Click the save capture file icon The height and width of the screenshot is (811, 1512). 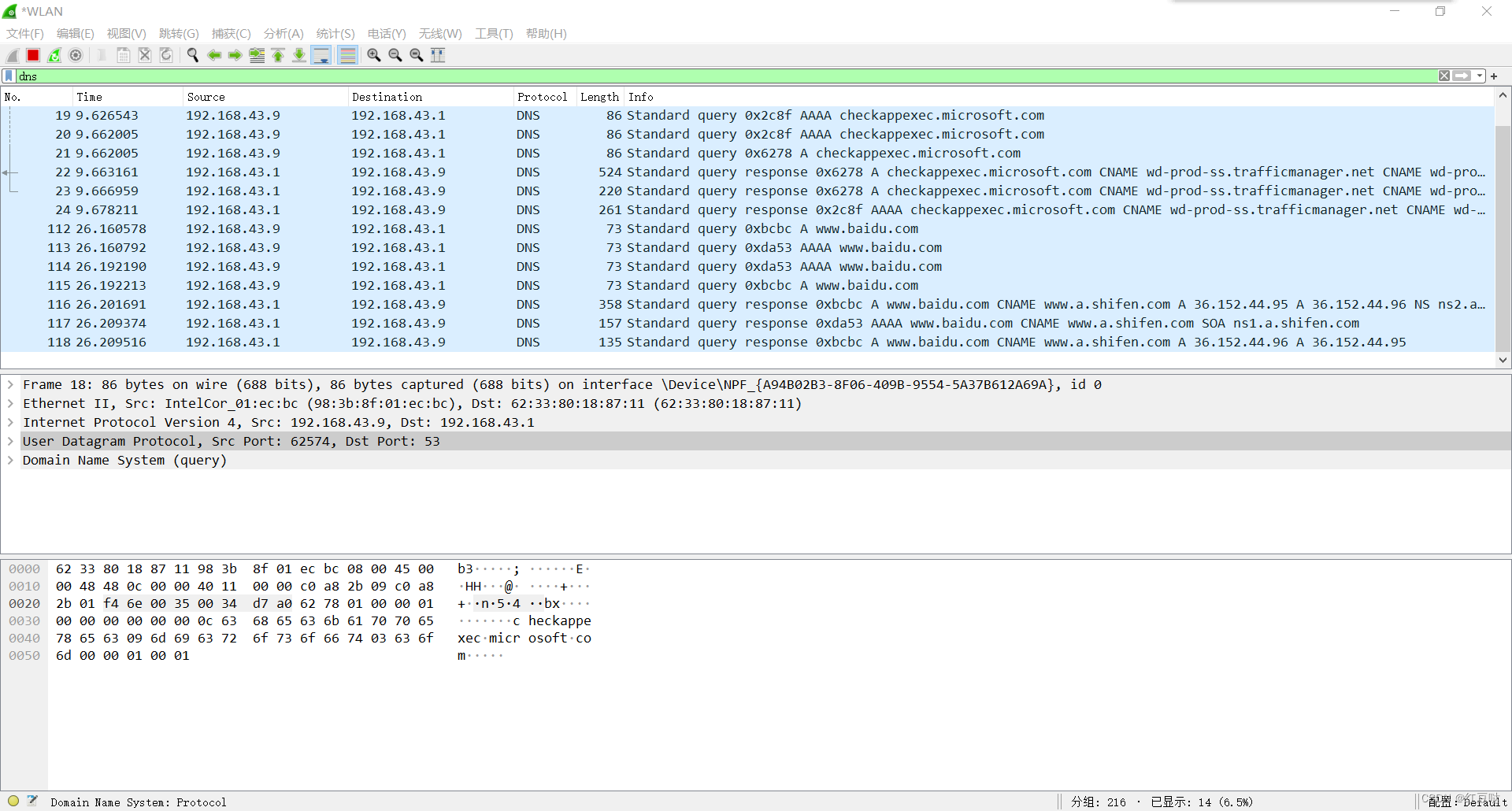click(x=124, y=55)
